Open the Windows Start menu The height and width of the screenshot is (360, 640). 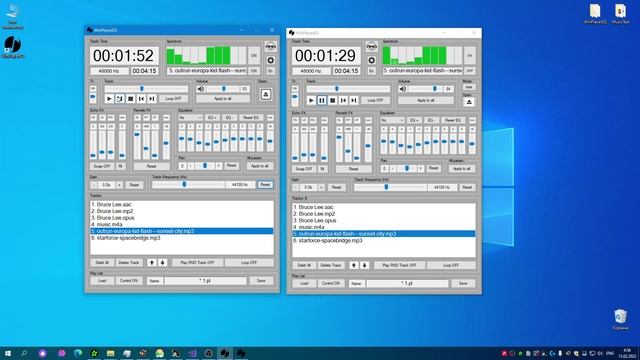[x=8, y=353]
